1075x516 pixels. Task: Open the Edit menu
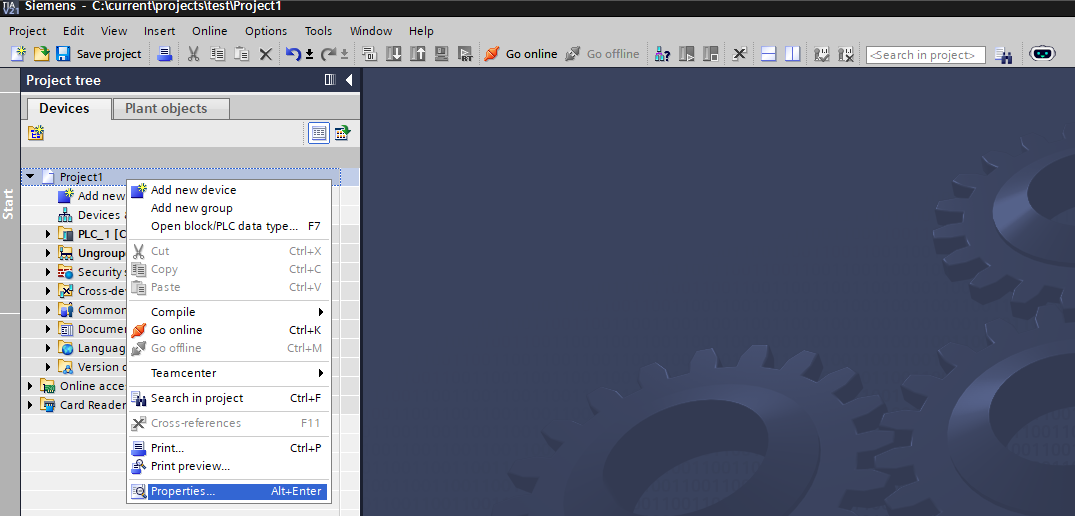click(x=73, y=31)
